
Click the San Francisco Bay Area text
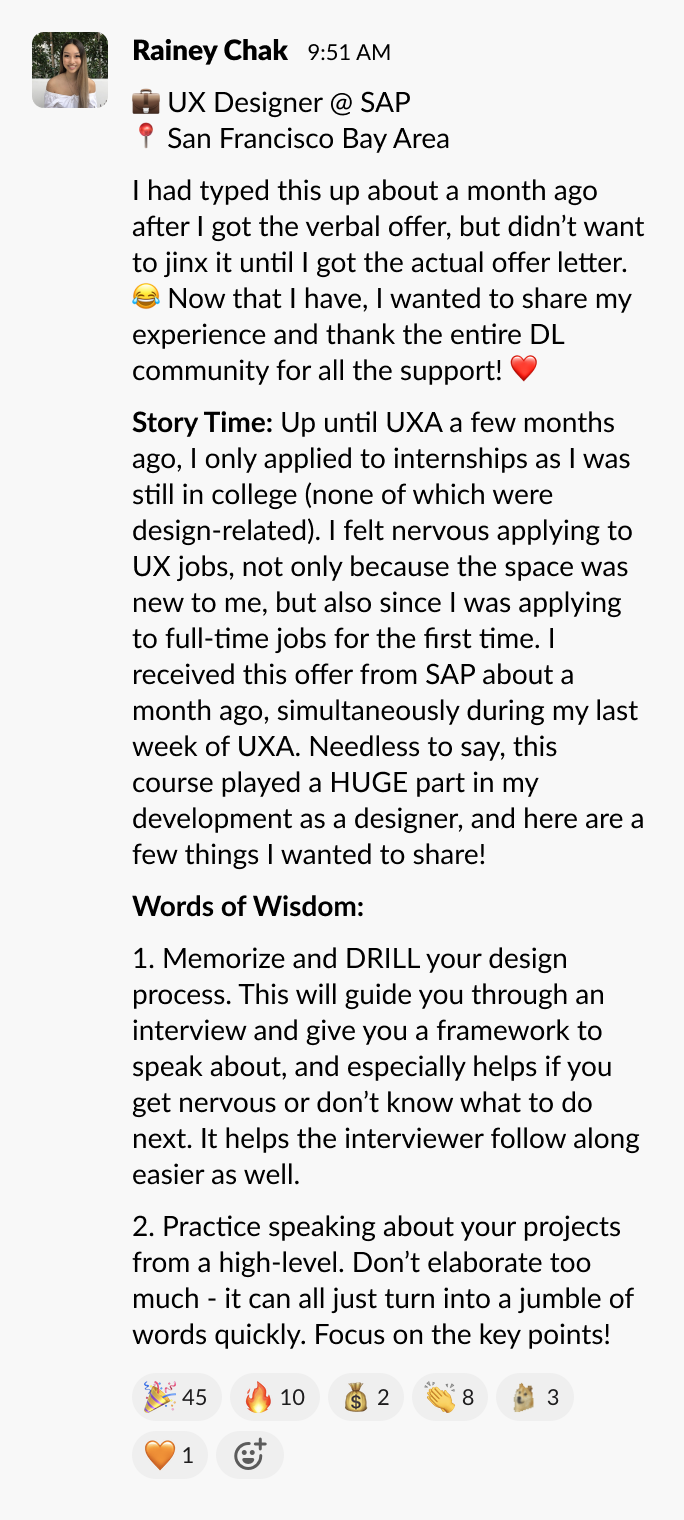click(308, 138)
